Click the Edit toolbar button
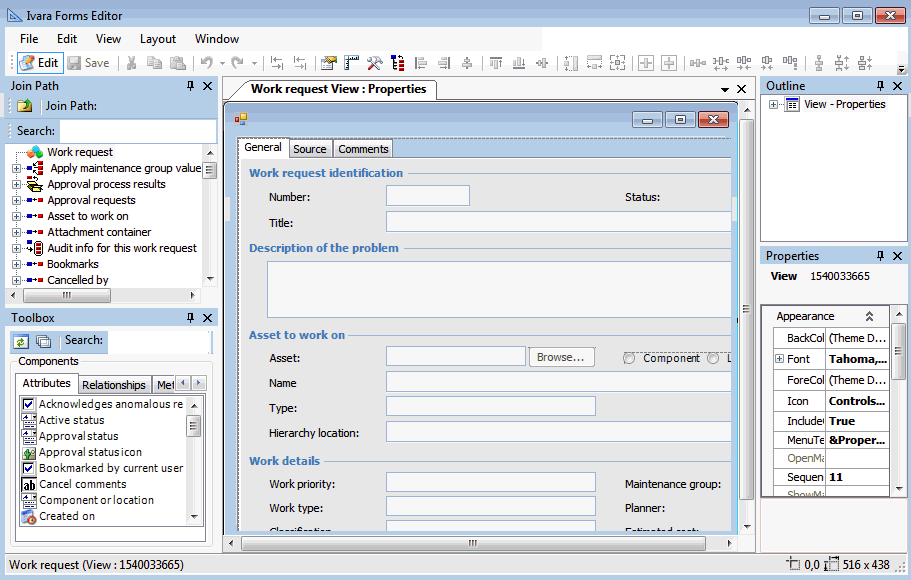Image resolution: width=911 pixels, height=580 pixels. (39, 63)
